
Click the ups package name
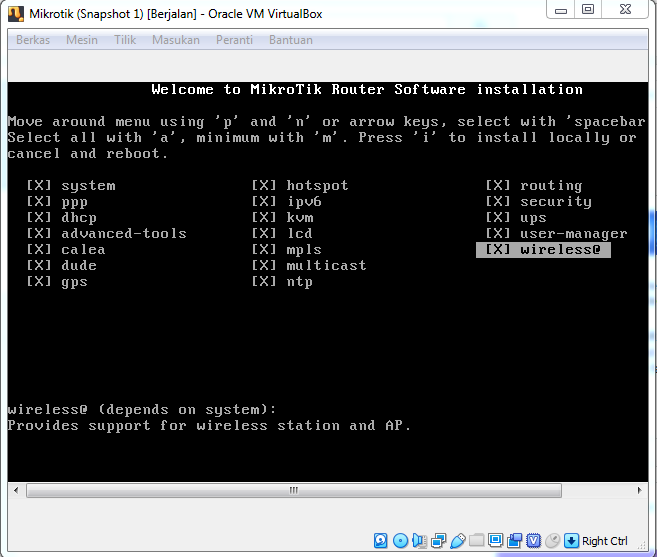533,218
